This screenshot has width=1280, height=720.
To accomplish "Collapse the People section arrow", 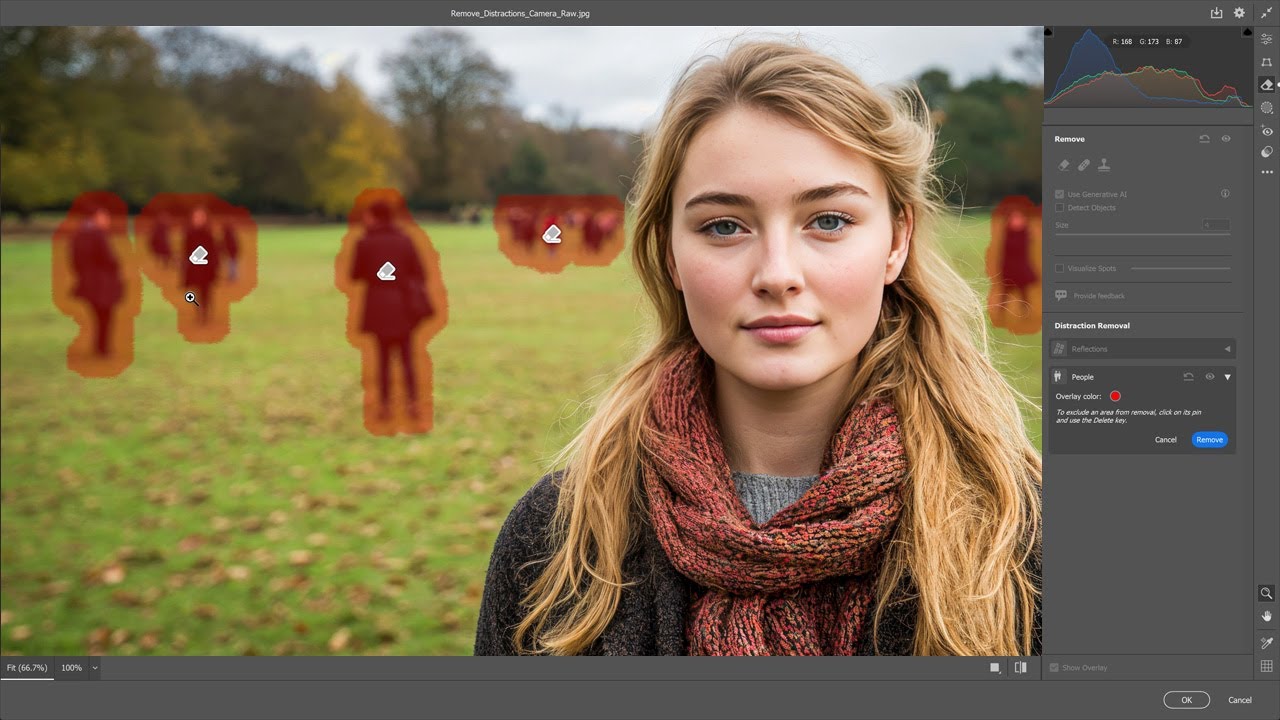I will click(x=1227, y=377).
